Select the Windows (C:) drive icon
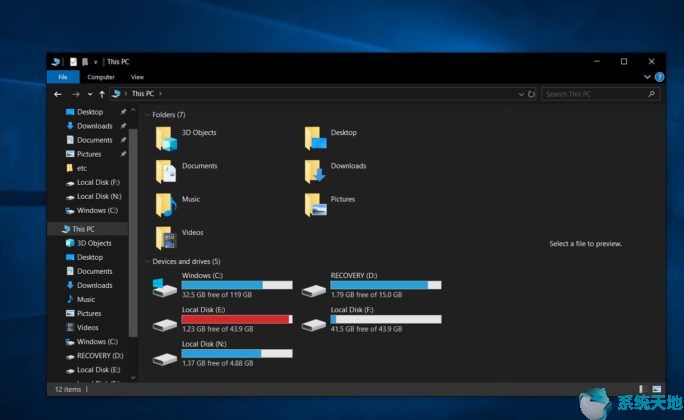Viewport: 684px width, 420px height. click(164, 287)
